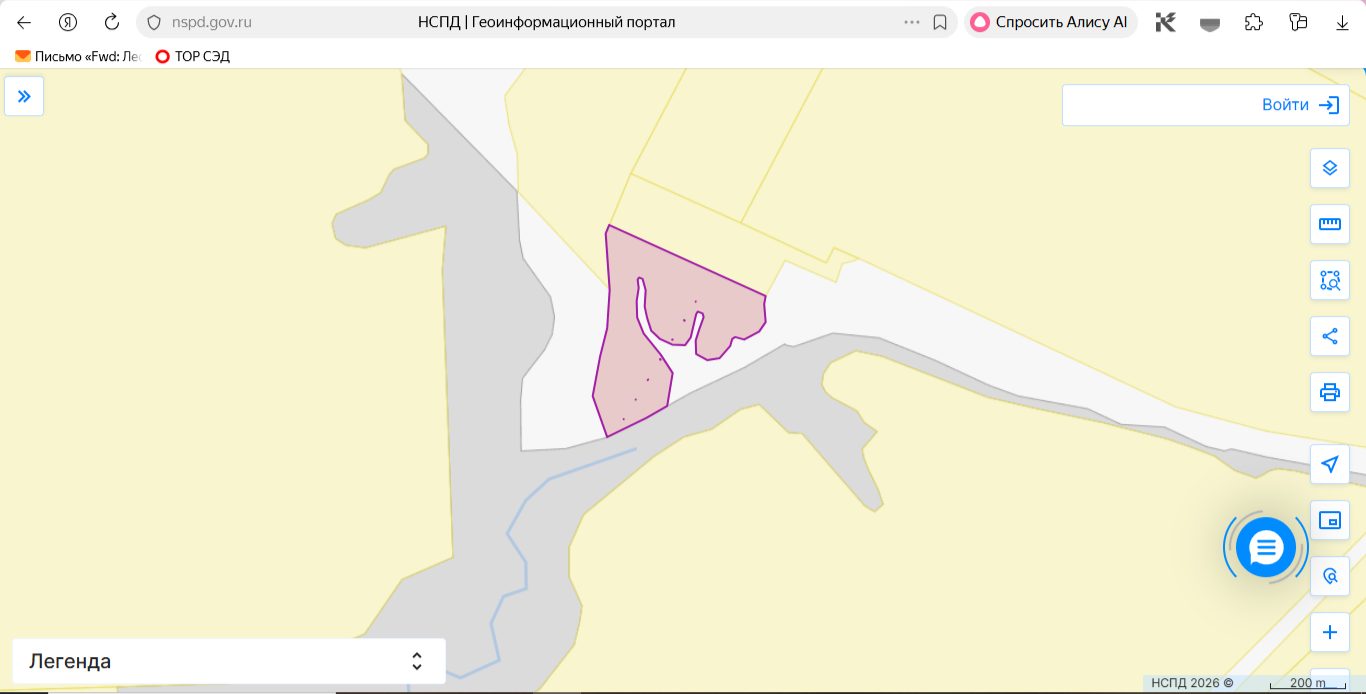Open the ТОР СЭД bookmark
This screenshot has width=1366, height=694.
pyautogui.click(x=192, y=56)
